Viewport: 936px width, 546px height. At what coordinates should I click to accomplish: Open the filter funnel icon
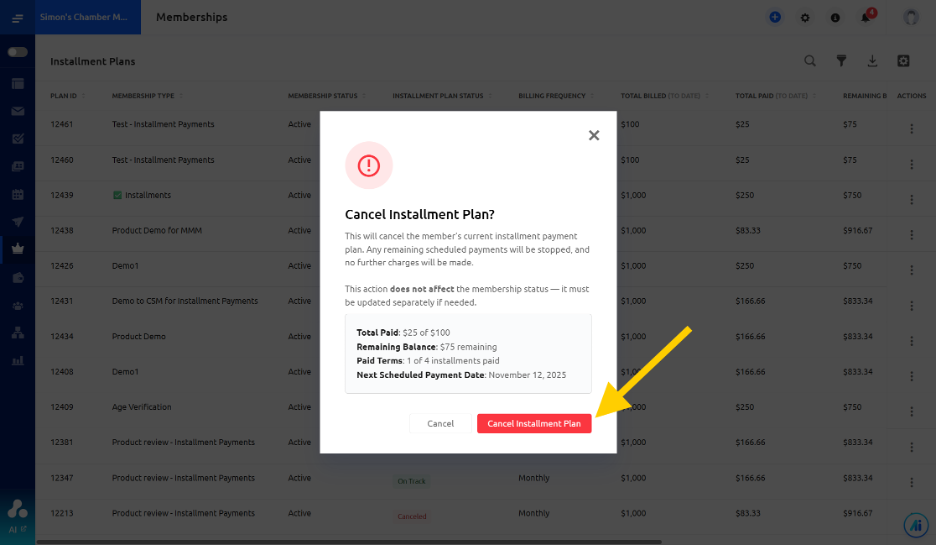coord(841,61)
